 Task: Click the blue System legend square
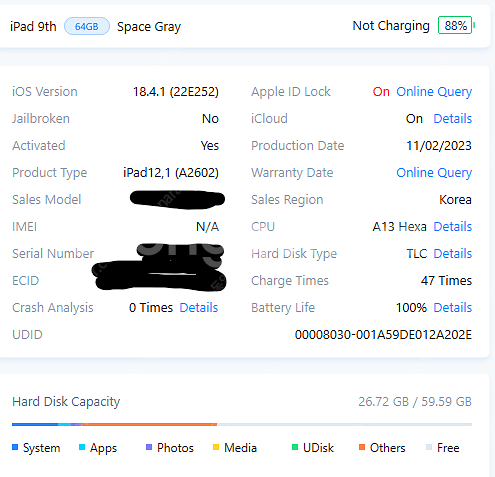[x=15, y=447]
